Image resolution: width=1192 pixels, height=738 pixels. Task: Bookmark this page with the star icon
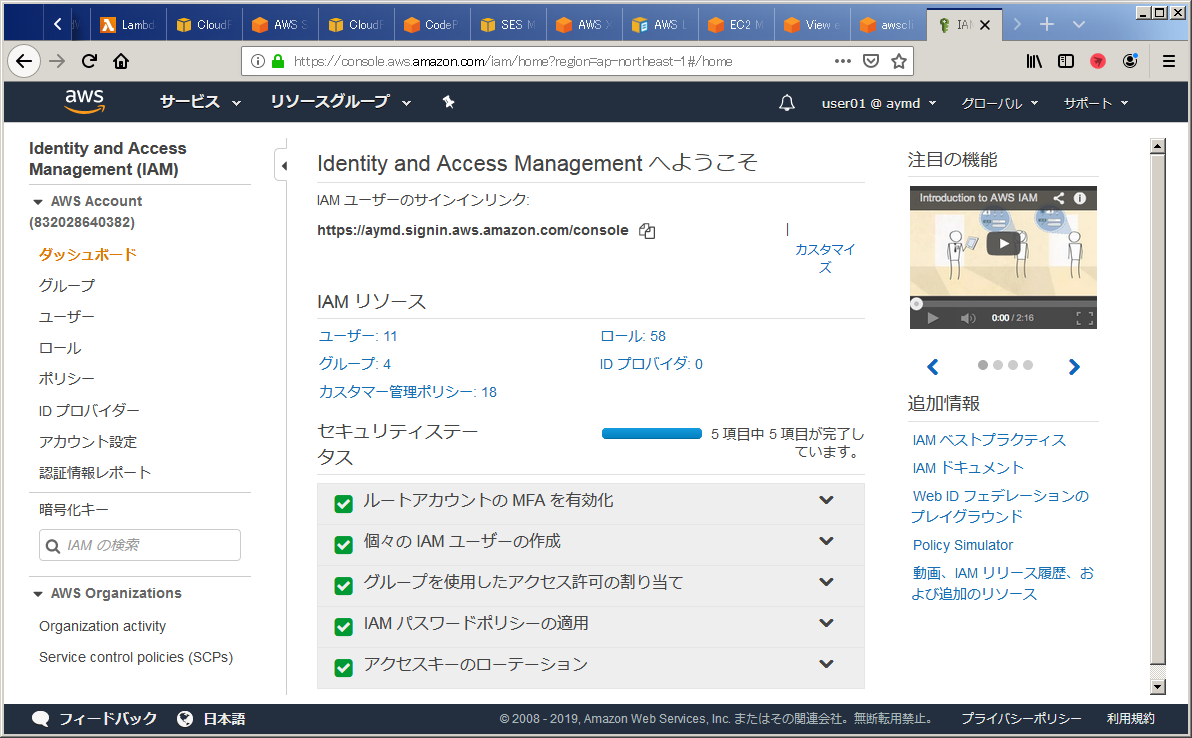(899, 62)
